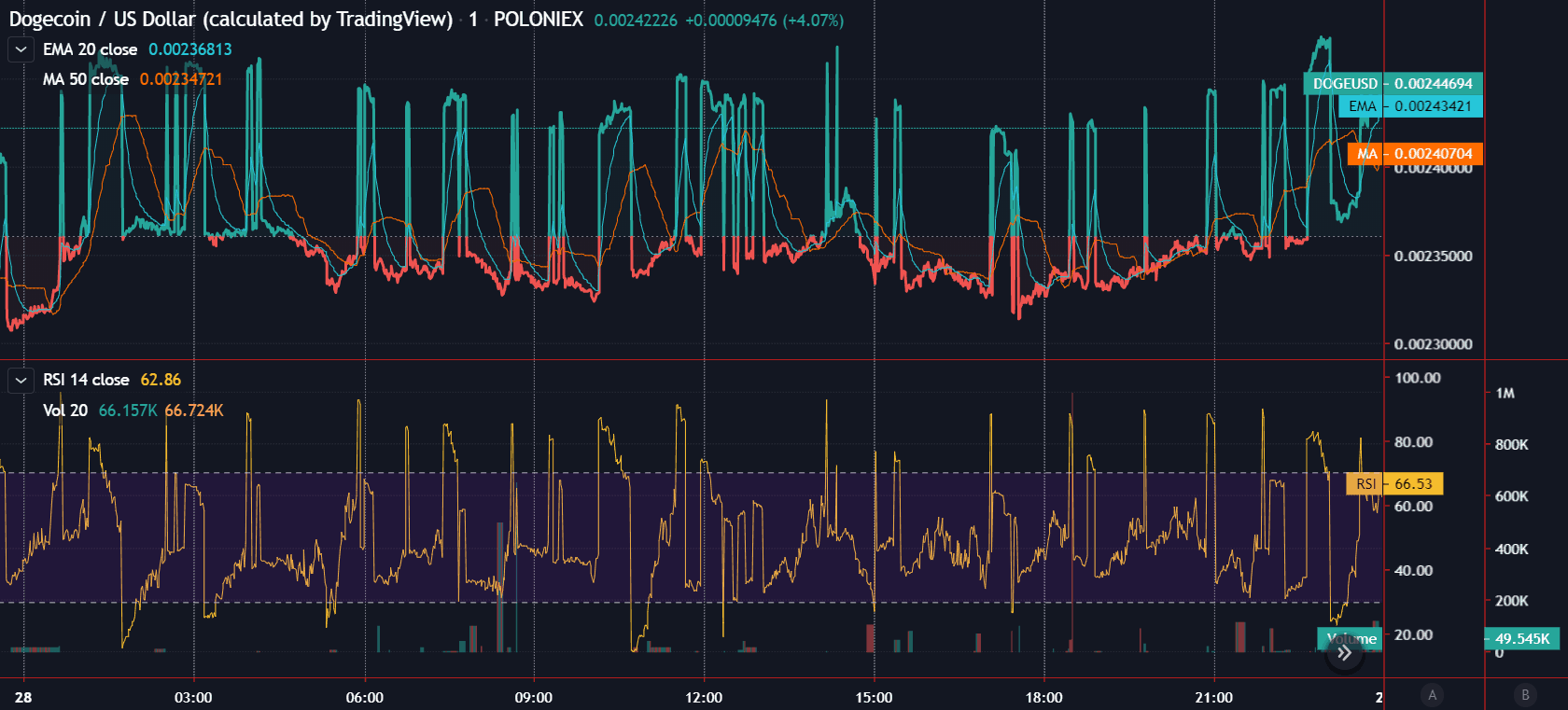Screen dimensions: 1568x710
Task: Click the 80.00 RSI axis tick
Action: tap(1413, 442)
